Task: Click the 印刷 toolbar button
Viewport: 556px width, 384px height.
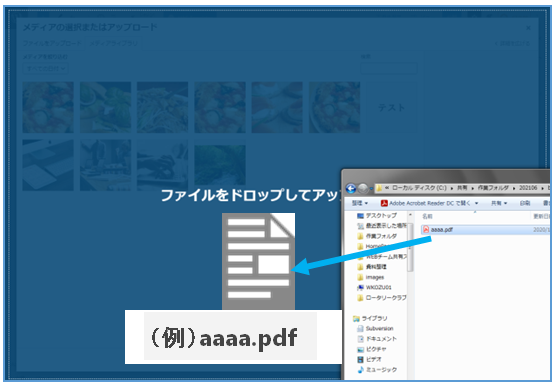Action: pos(525,203)
